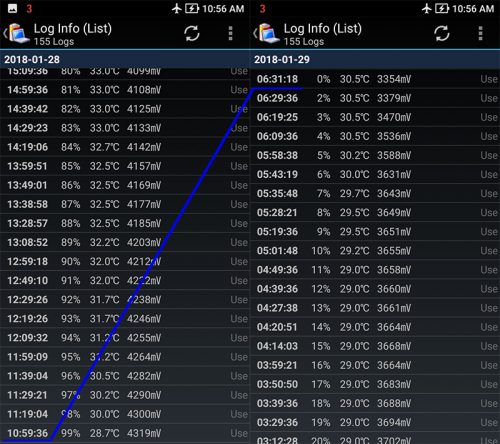Select log row 05:43:19 6%
Screen dimensions: 500x444
coord(375,174)
